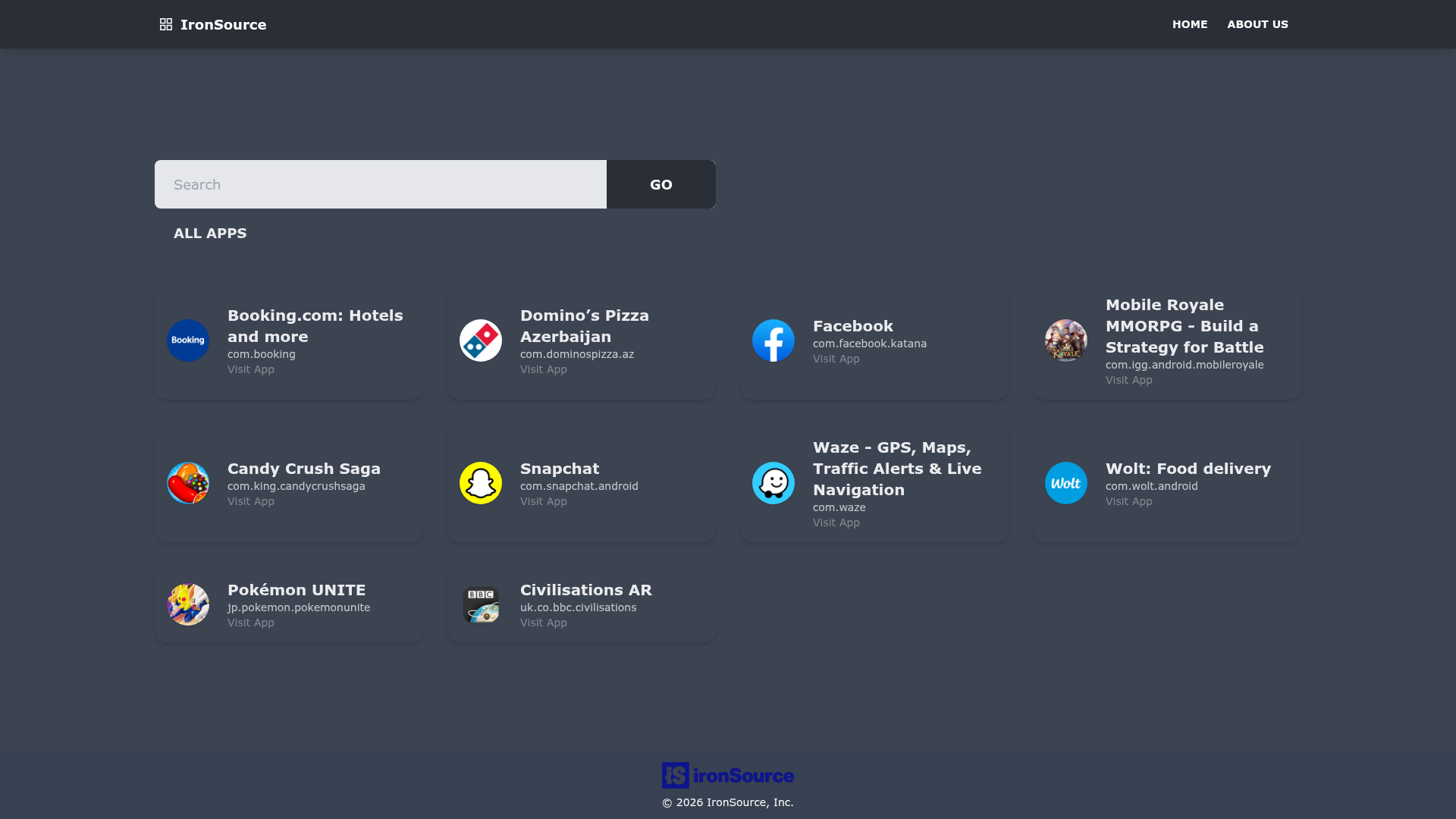The height and width of the screenshot is (819, 1456).
Task: Open Visit App link for Pokémon UNITE
Action: pos(251,623)
